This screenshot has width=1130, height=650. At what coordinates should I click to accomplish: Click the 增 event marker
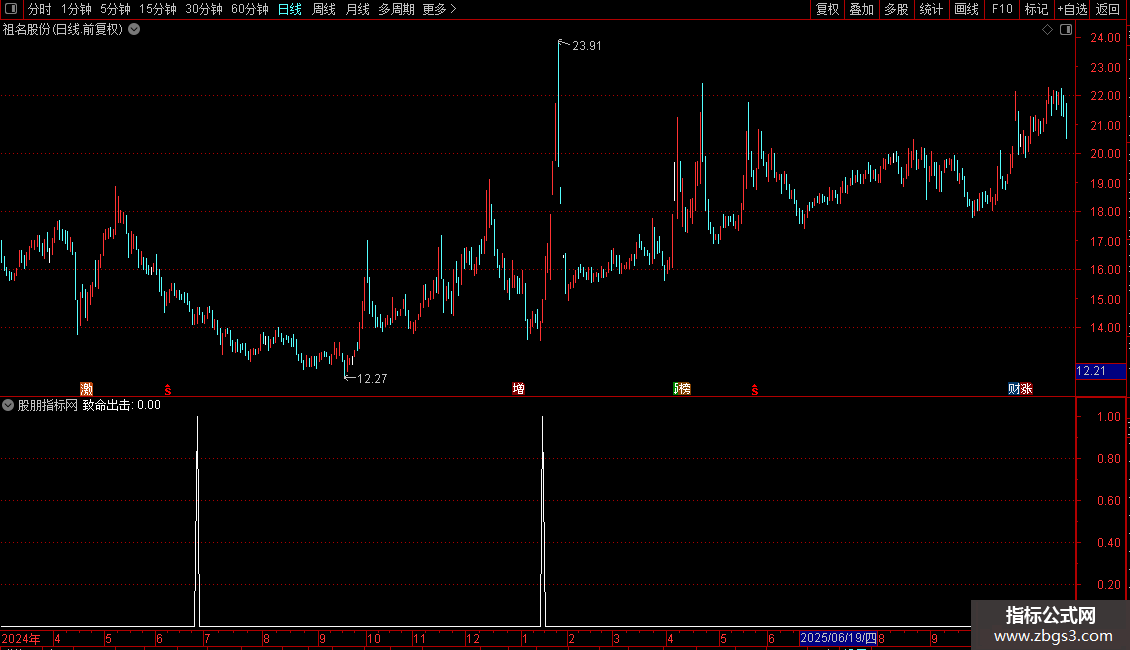518,389
